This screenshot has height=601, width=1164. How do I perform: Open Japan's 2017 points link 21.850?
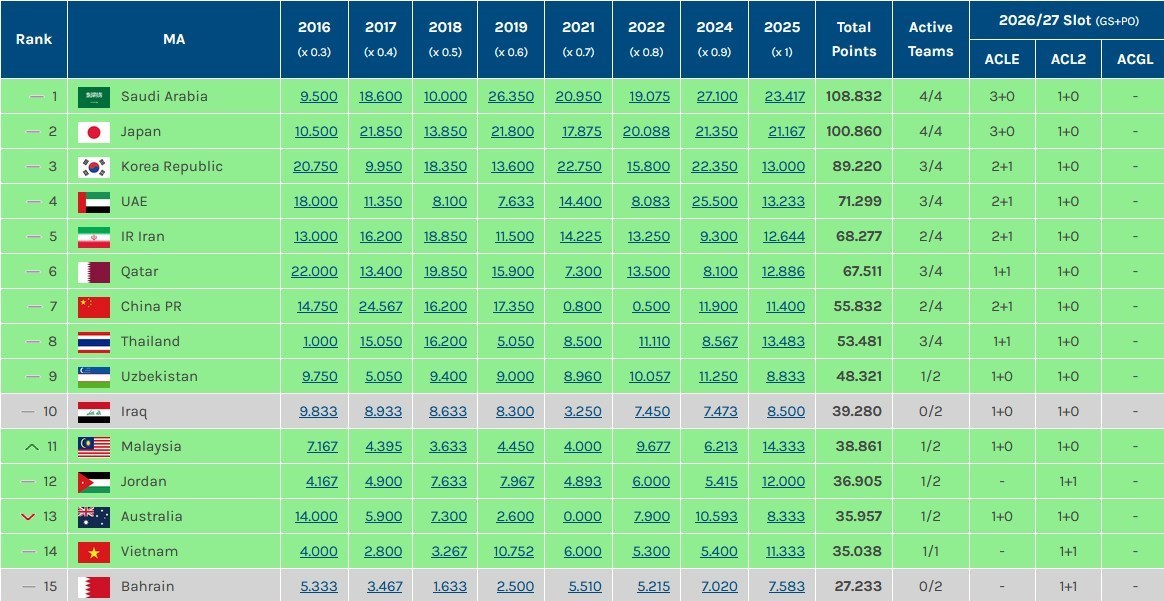pyautogui.click(x=381, y=132)
